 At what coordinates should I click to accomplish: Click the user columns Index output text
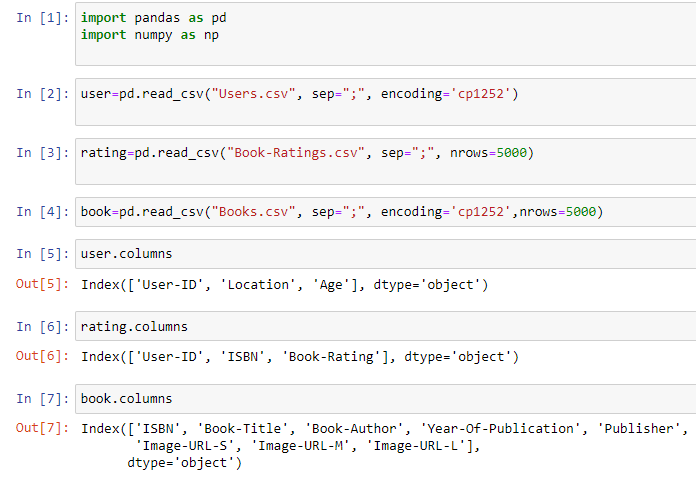(284, 285)
